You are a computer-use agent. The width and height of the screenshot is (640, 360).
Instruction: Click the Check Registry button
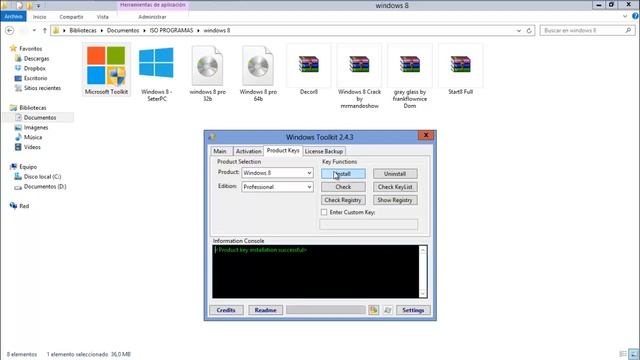[x=343, y=200]
